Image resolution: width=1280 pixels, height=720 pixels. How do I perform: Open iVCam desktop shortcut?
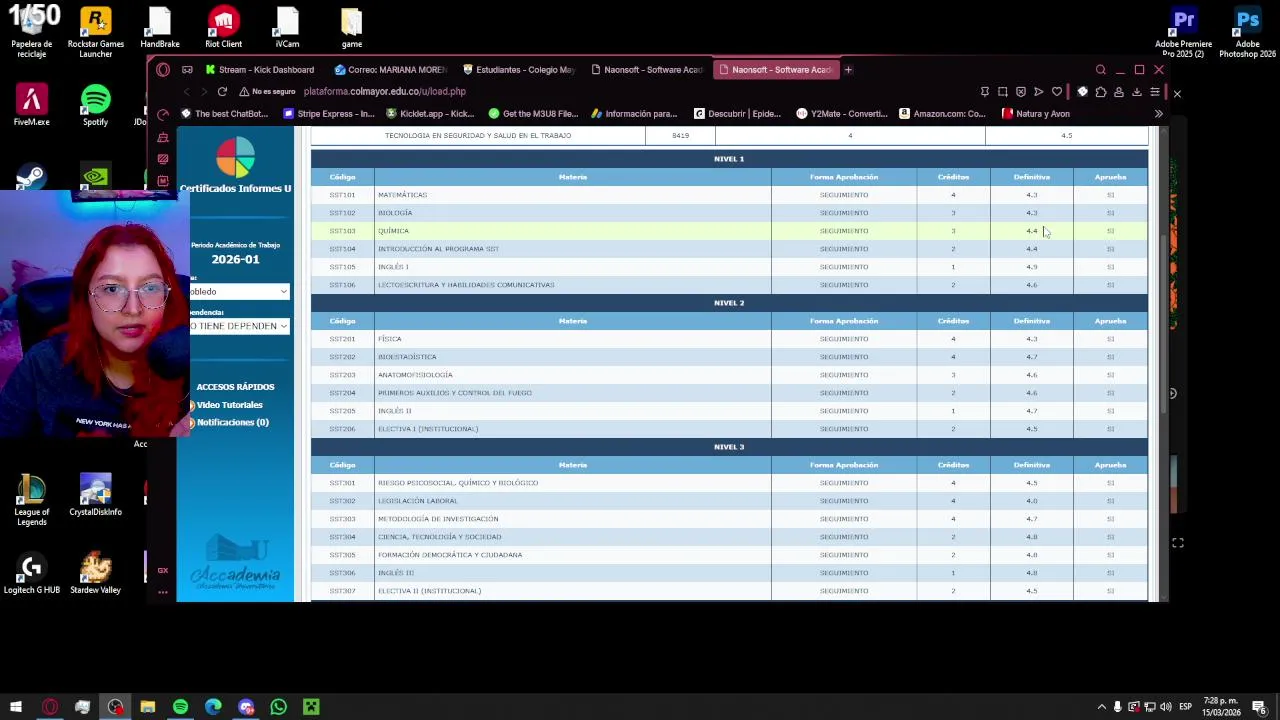point(287,28)
